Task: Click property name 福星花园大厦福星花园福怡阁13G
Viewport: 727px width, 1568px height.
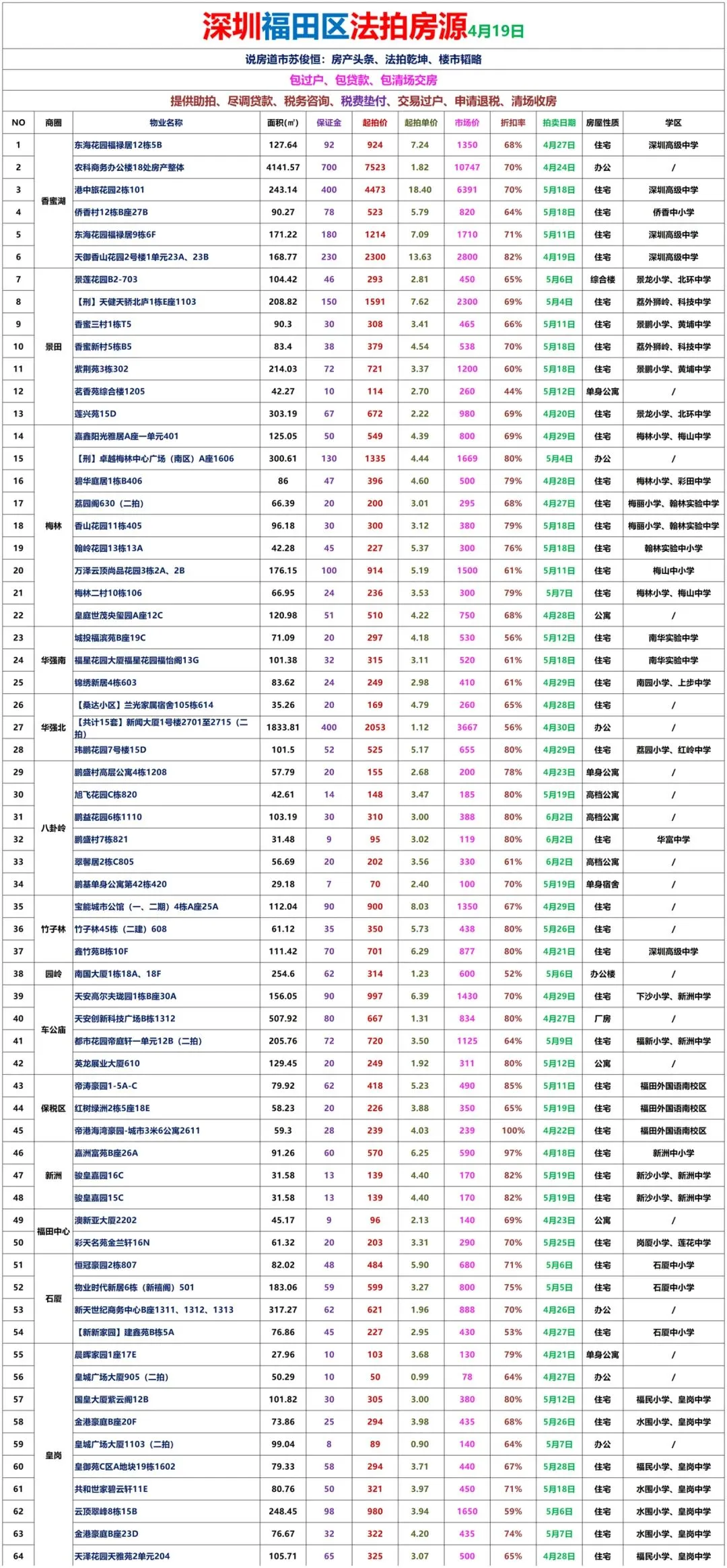Action: point(137,660)
